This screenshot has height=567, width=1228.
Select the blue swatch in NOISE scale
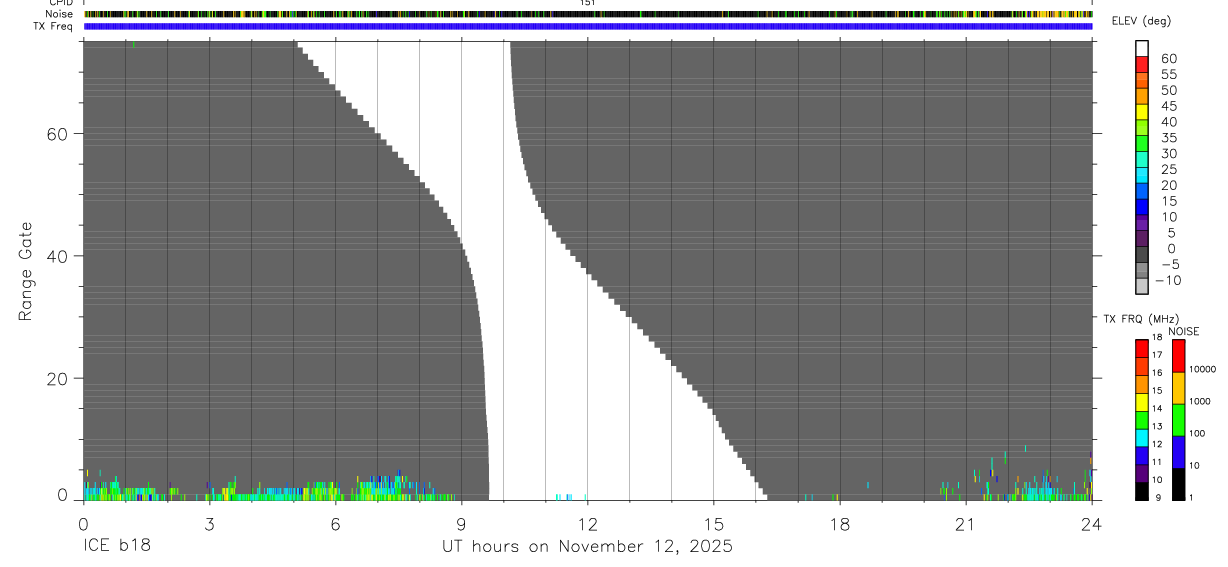click(1178, 452)
